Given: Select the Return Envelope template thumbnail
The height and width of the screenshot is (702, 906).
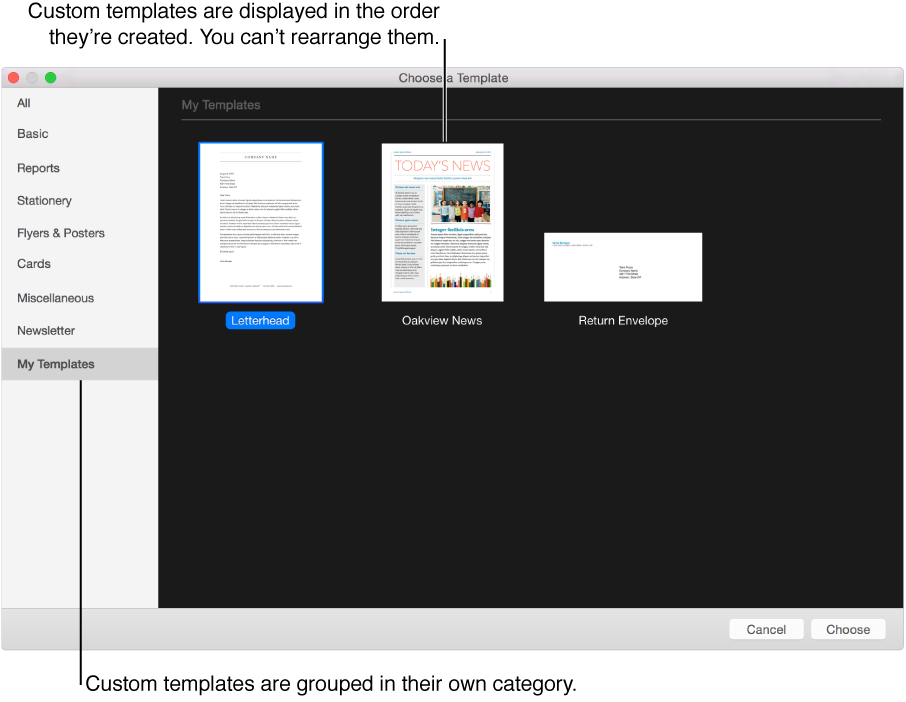Looking at the screenshot, I should click(x=623, y=267).
